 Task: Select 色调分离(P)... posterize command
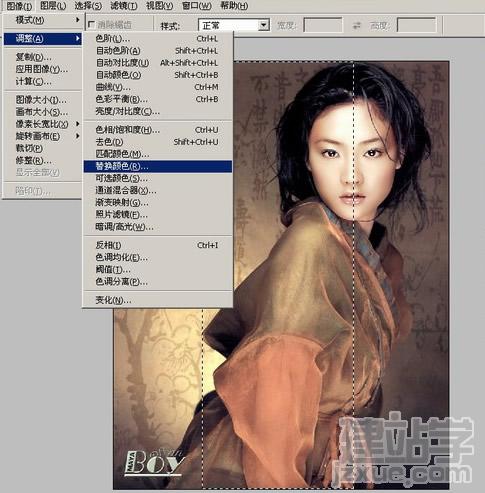pyautogui.click(x=158, y=282)
